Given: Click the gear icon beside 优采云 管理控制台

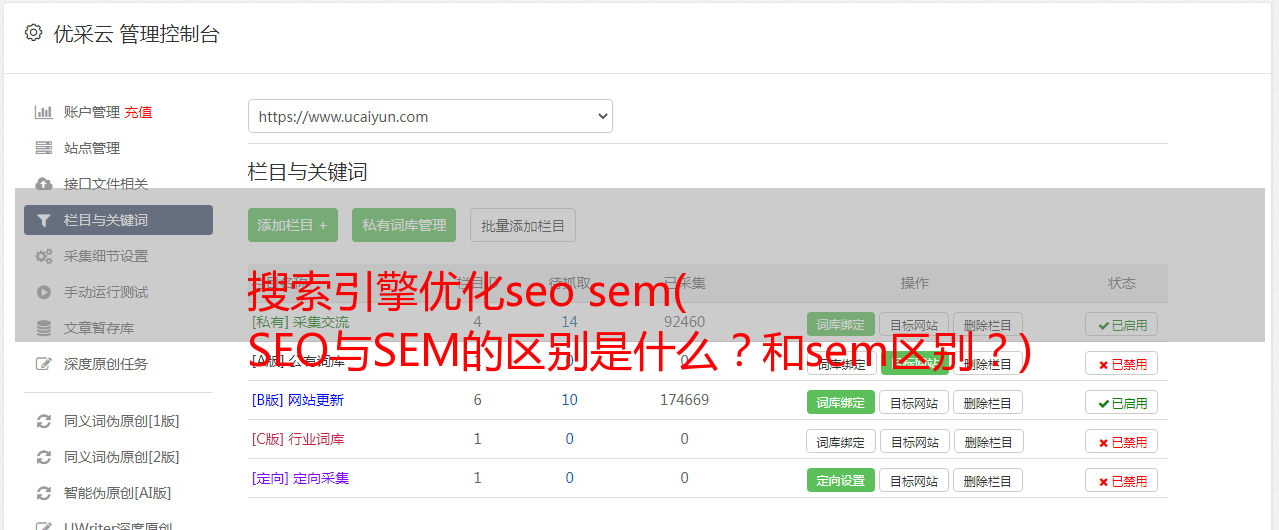Looking at the screenshot, I should point(33,33).
